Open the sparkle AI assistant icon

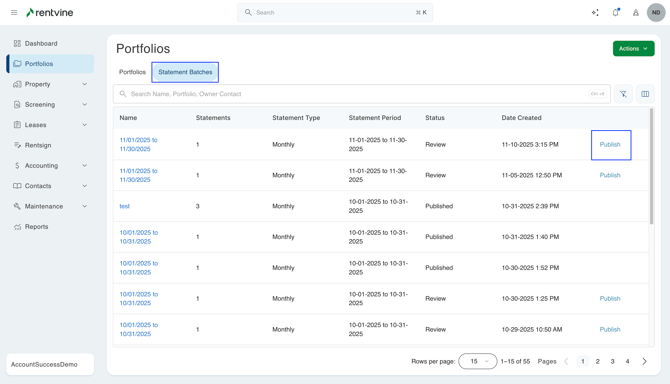pos(595,12)
